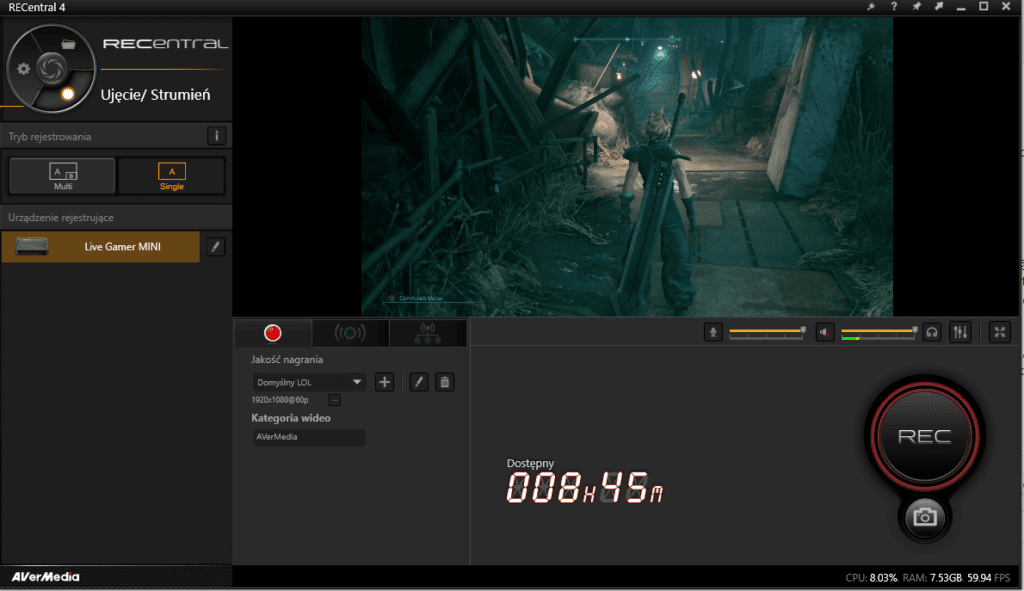Click the central swirl knob of the dial
Image resolution: width=1024 pixels, height=591 pixels.
tap(51, 68)
